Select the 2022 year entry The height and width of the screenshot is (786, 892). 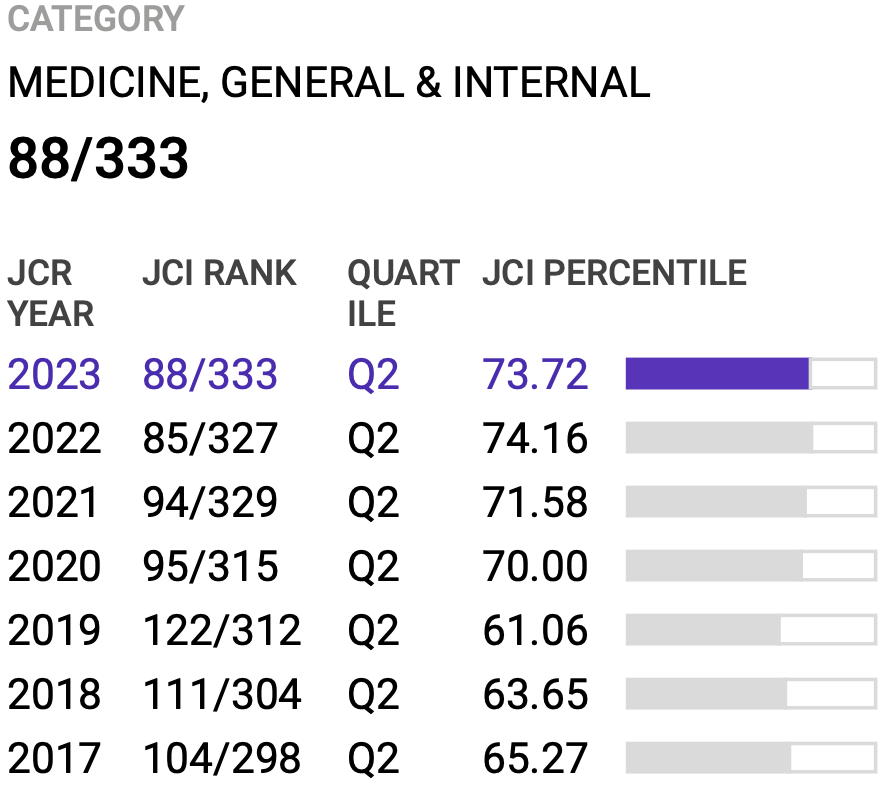[54, 439]
